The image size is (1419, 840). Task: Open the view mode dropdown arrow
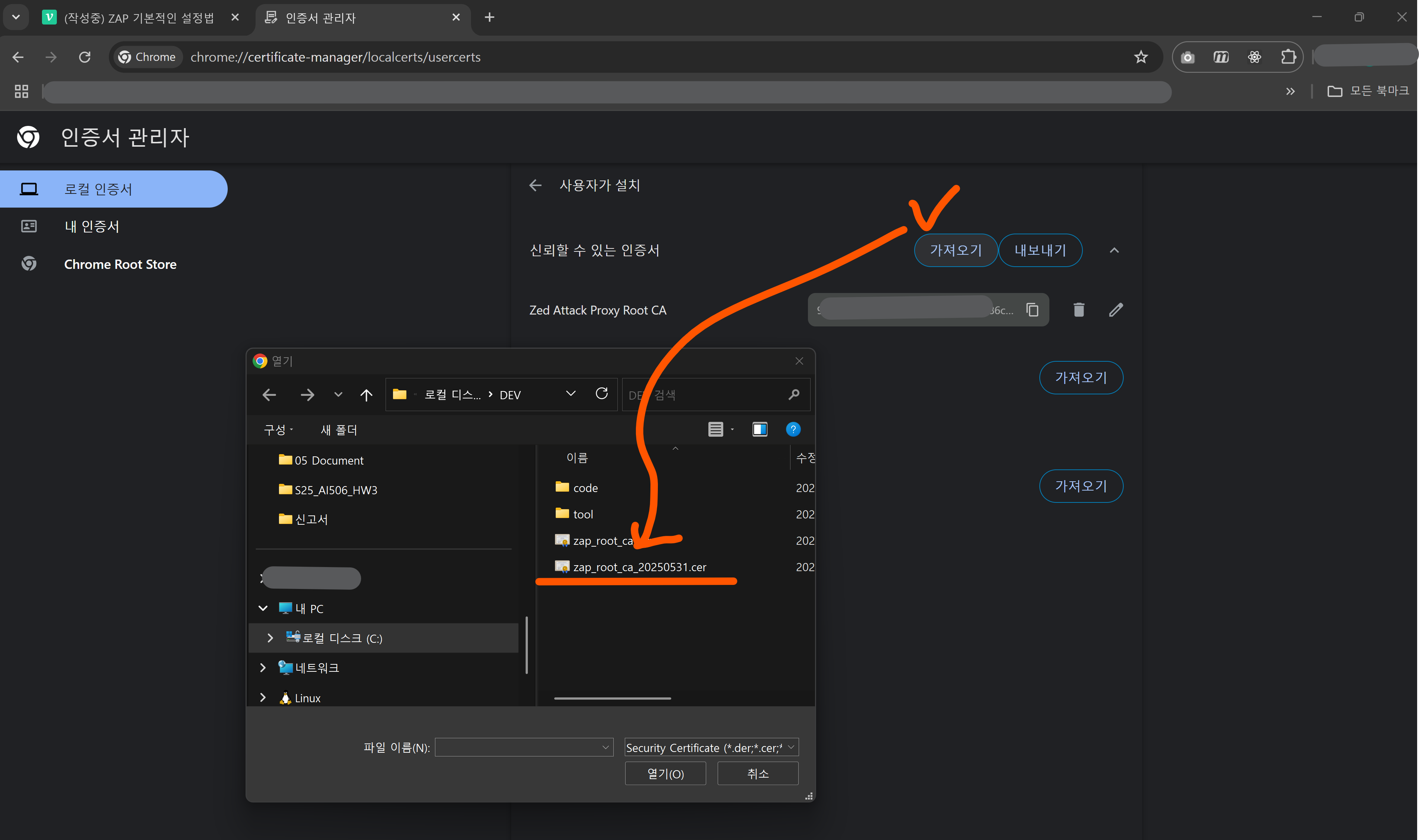click(x=732, y=430)
